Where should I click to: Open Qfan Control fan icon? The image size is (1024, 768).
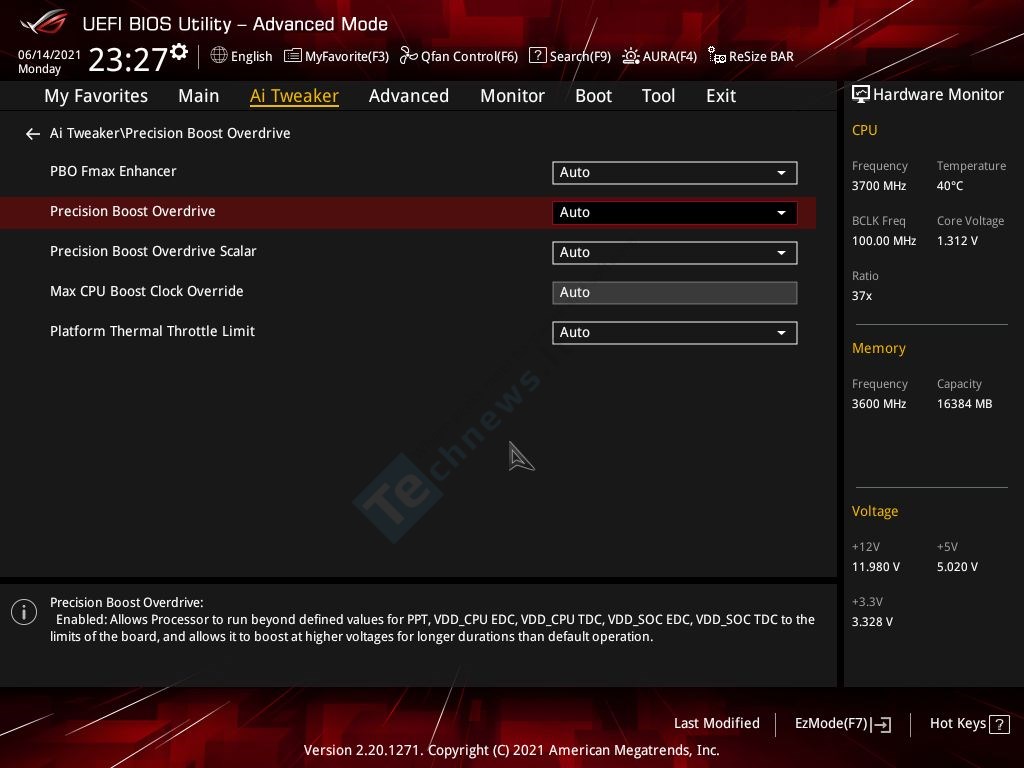[x=409, y=56]
